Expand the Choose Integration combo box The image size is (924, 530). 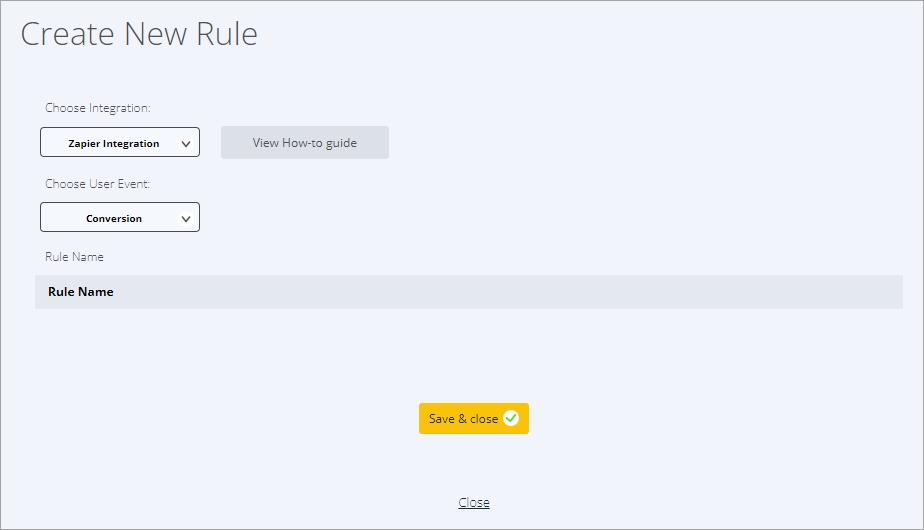[x=120, y=142]
